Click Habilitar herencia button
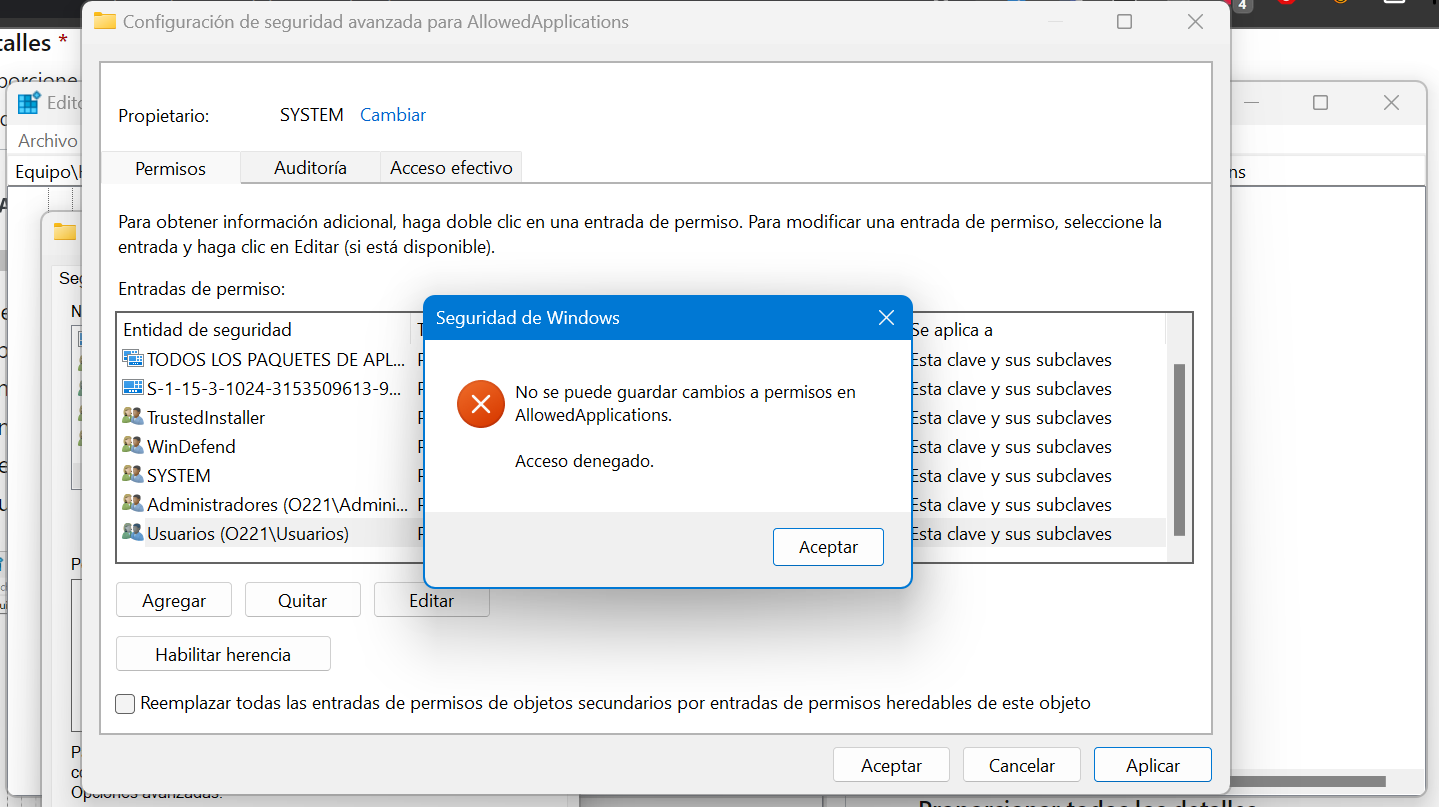 click(223, 654)
